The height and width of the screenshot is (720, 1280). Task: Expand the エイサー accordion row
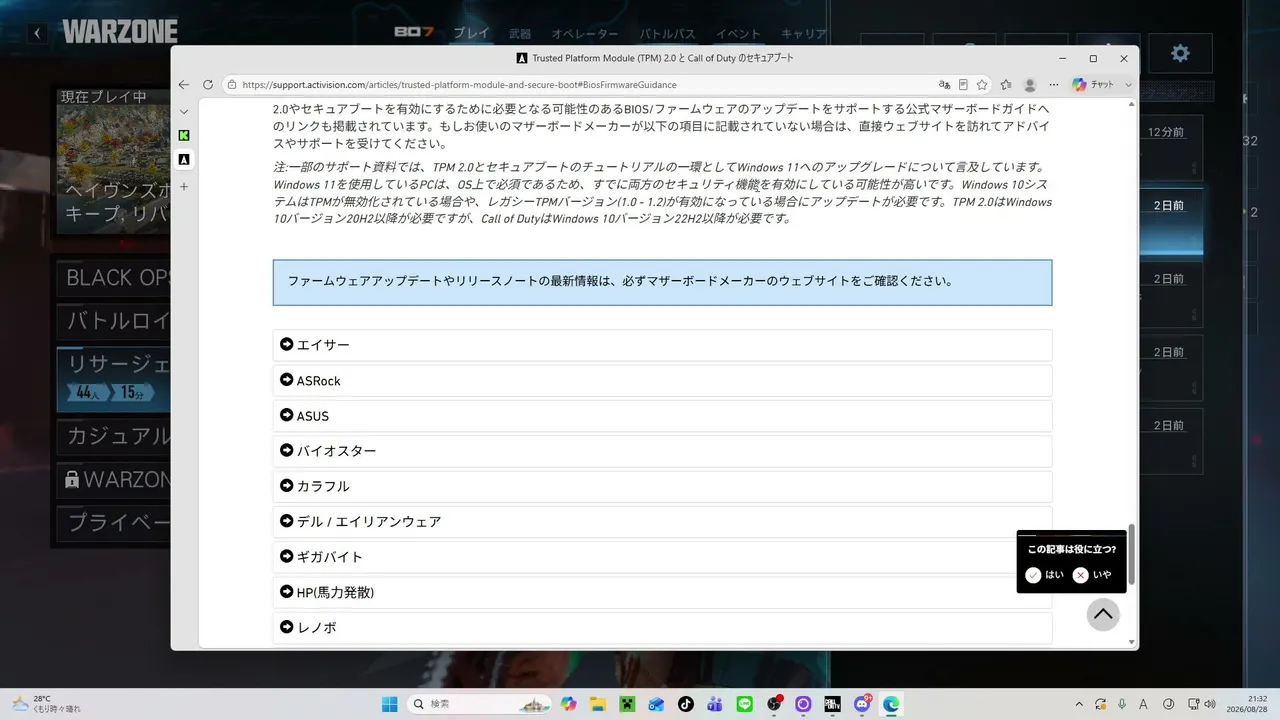[x=662, y=345]
